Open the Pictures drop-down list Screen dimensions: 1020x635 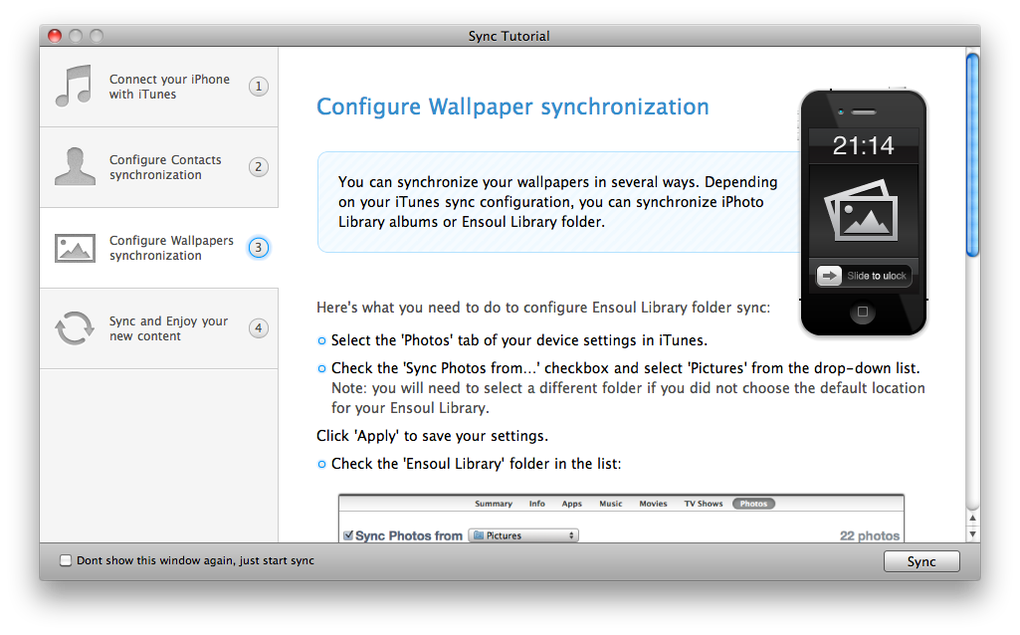pos(524,535)
